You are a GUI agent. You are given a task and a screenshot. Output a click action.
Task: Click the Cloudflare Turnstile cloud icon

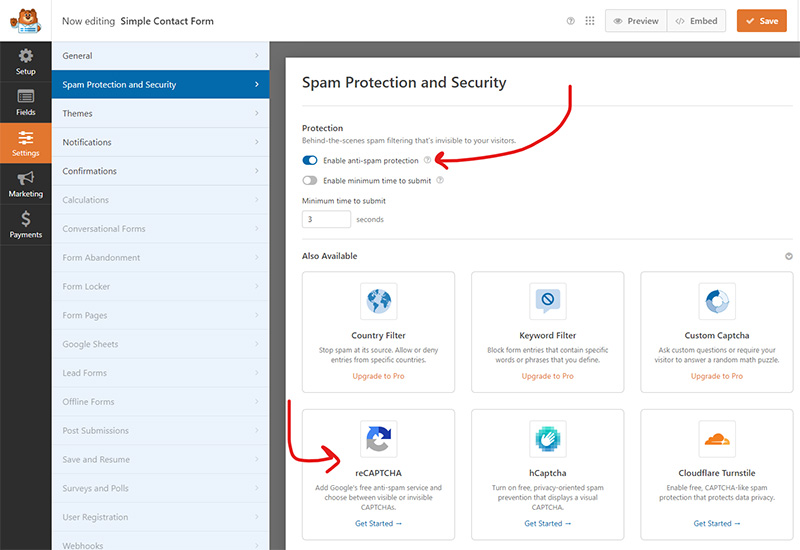(717, 439)
